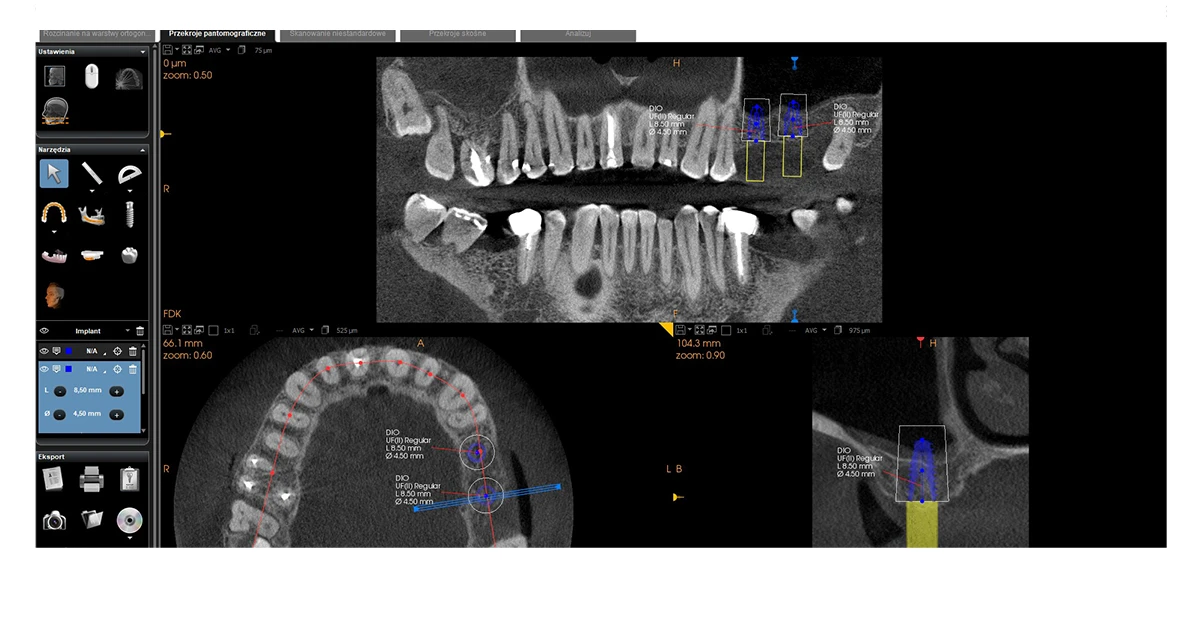Open the clipboard export icon
The width and height of the screenshot is (1200, 630).
tap(129, 480)
